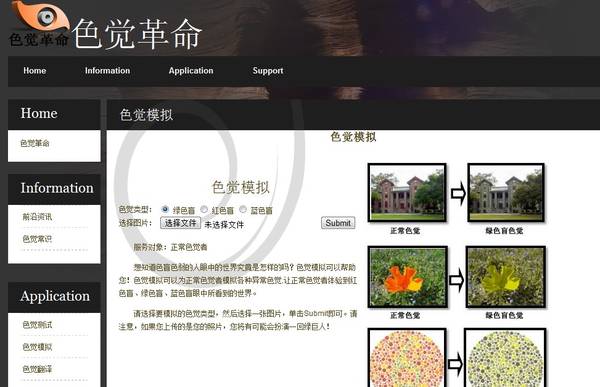Open the Support navigation menu item

268,71
